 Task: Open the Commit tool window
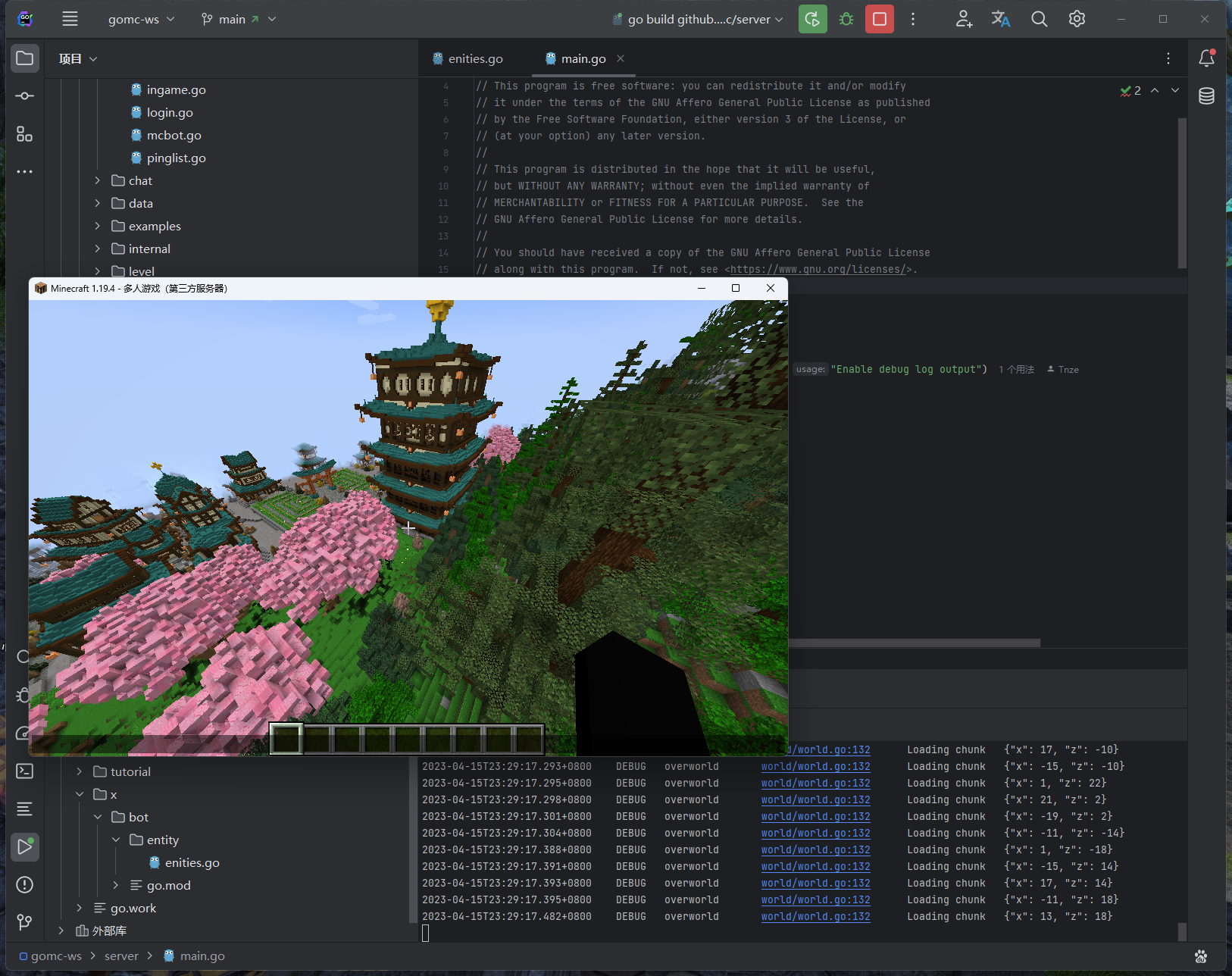25,96
